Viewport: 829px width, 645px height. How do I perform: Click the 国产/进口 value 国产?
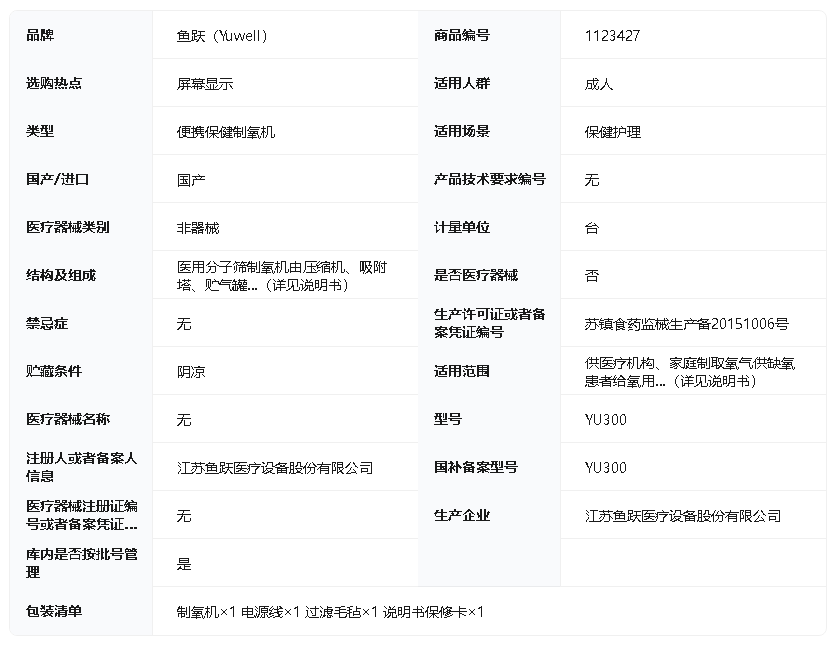191,180
